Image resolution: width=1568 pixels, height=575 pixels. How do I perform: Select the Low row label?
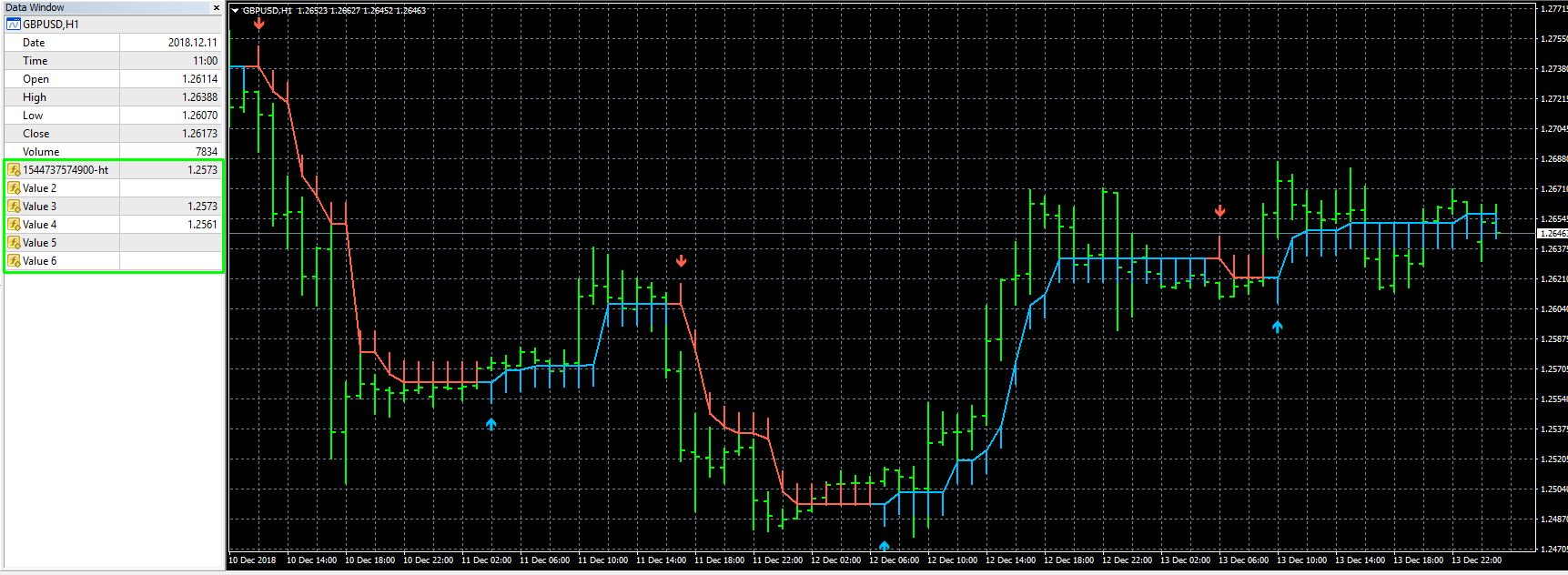point(33,116)
